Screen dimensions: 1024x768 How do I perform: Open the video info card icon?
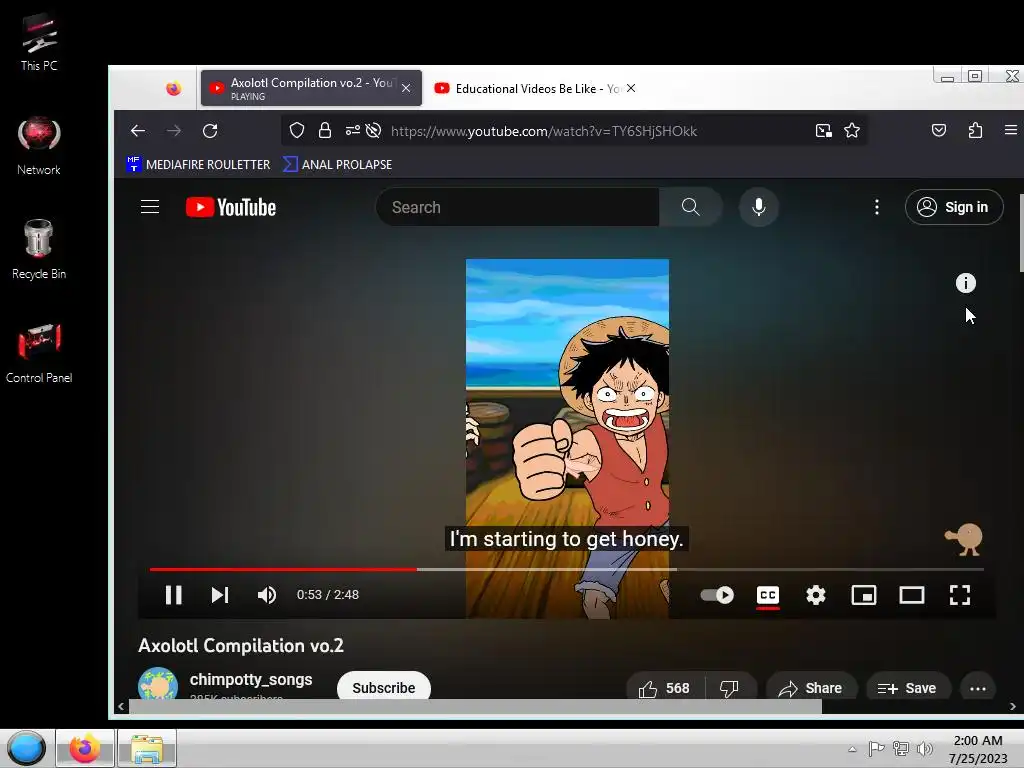point(966,283)
